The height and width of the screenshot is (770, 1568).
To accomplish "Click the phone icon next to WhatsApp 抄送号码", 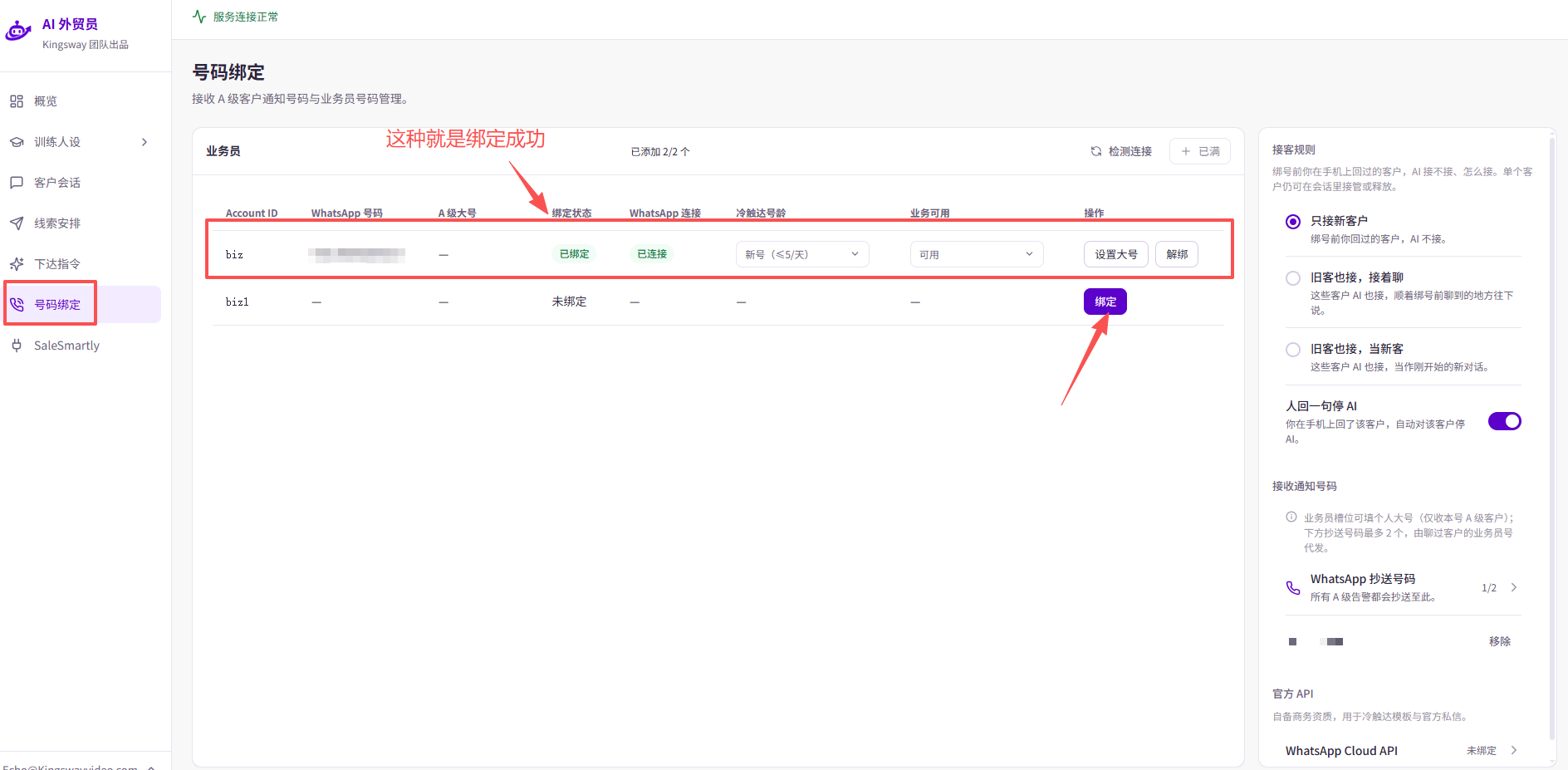I will pos(1293,587).
